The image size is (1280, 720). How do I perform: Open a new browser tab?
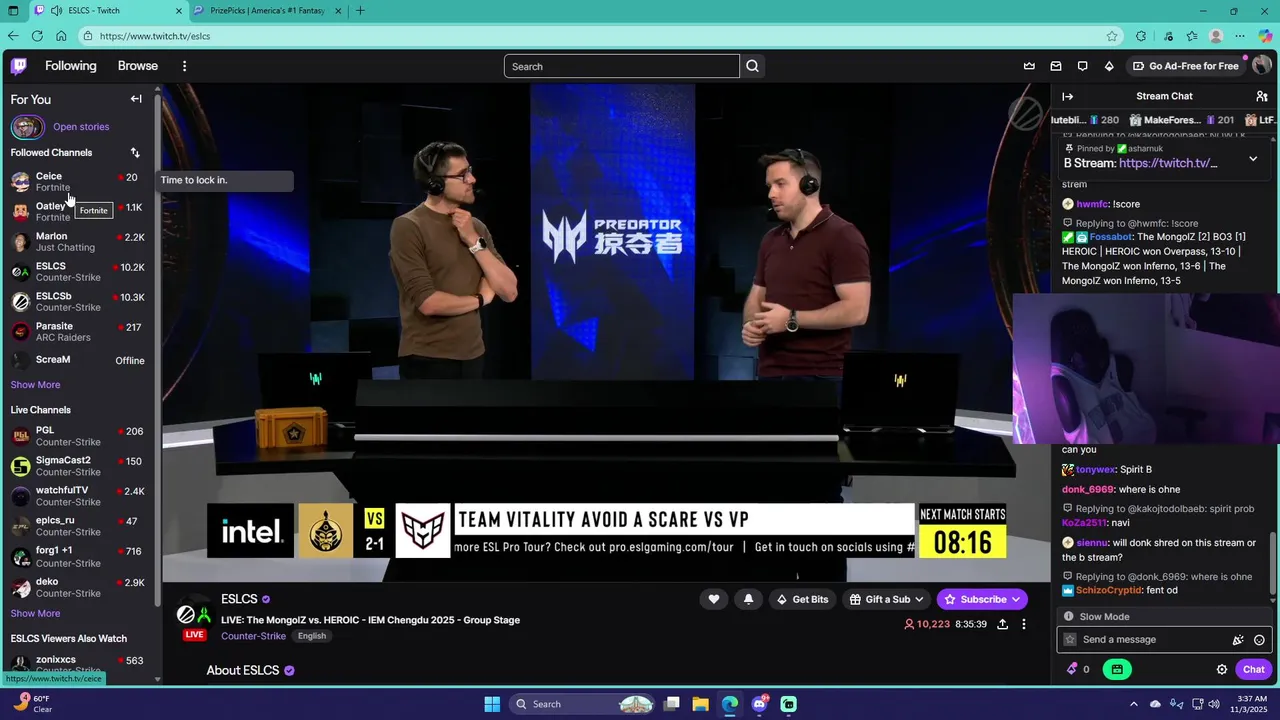360,11
